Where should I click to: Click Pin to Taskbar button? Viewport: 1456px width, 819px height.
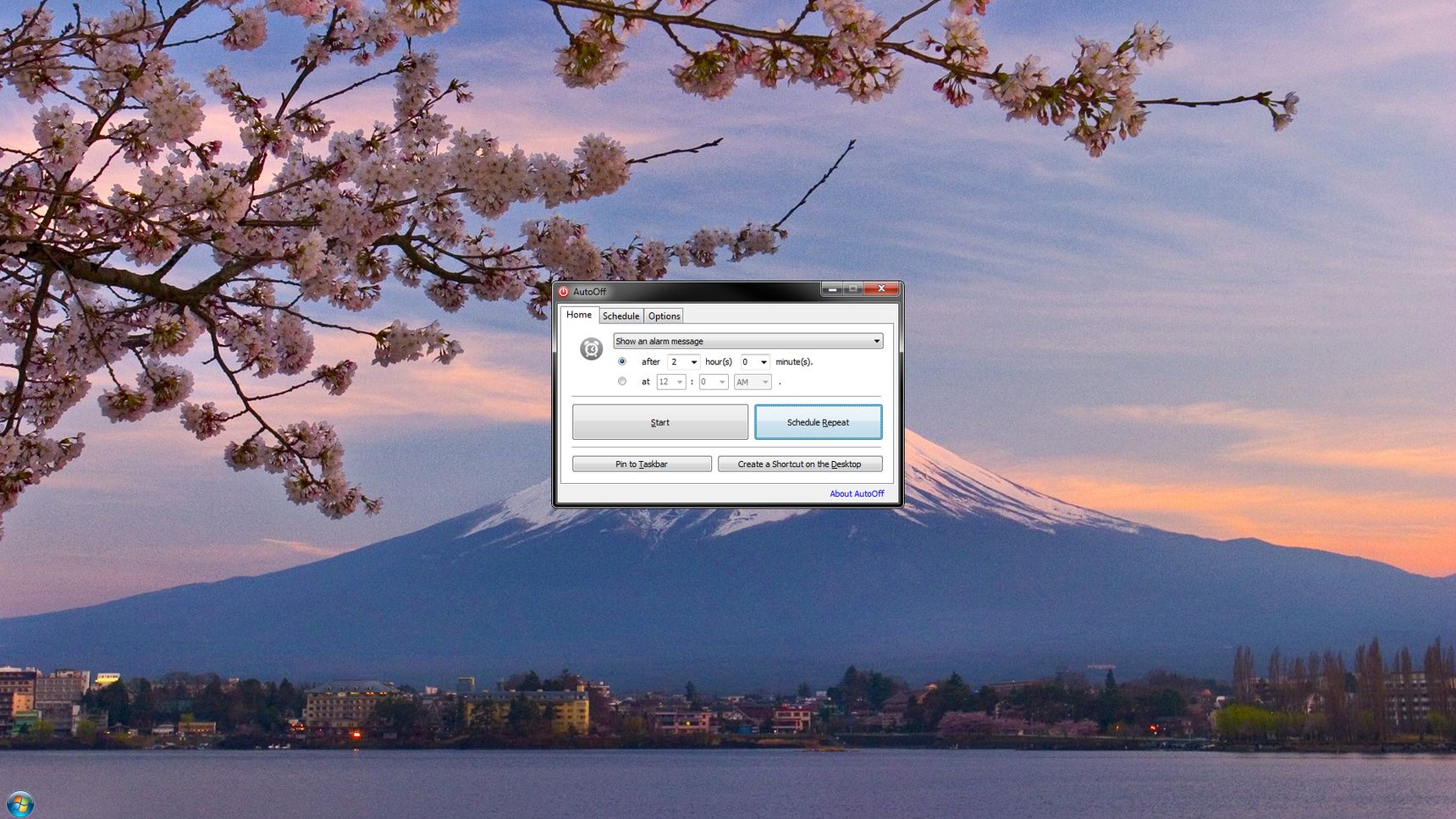pyautogui.click(x=642, y=464)
